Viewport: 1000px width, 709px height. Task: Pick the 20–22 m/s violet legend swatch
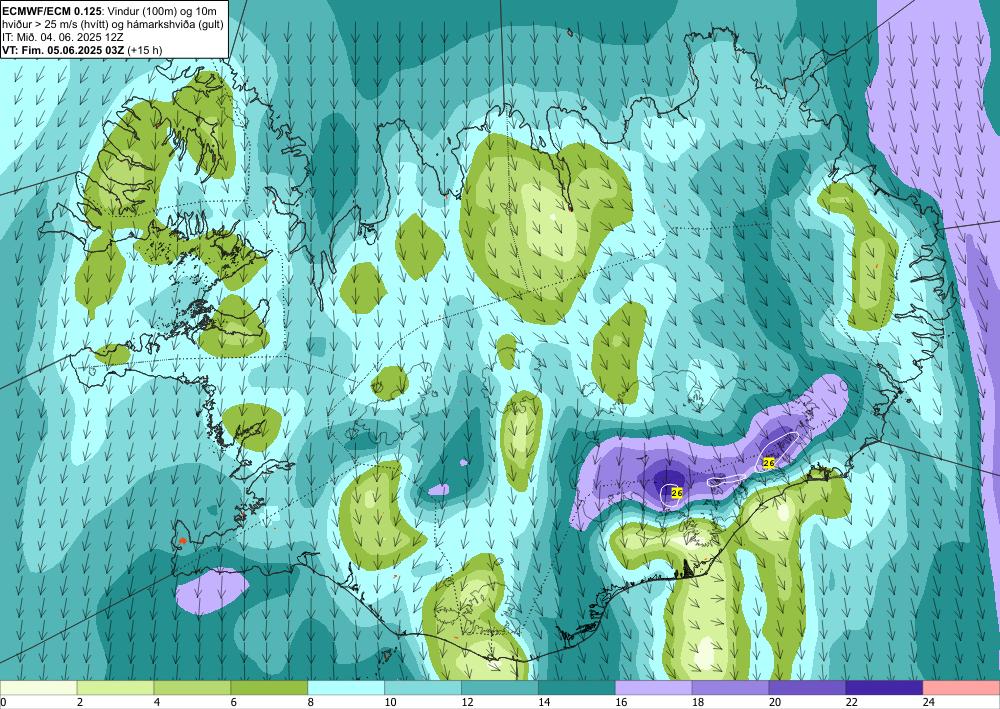coord(807,688)
